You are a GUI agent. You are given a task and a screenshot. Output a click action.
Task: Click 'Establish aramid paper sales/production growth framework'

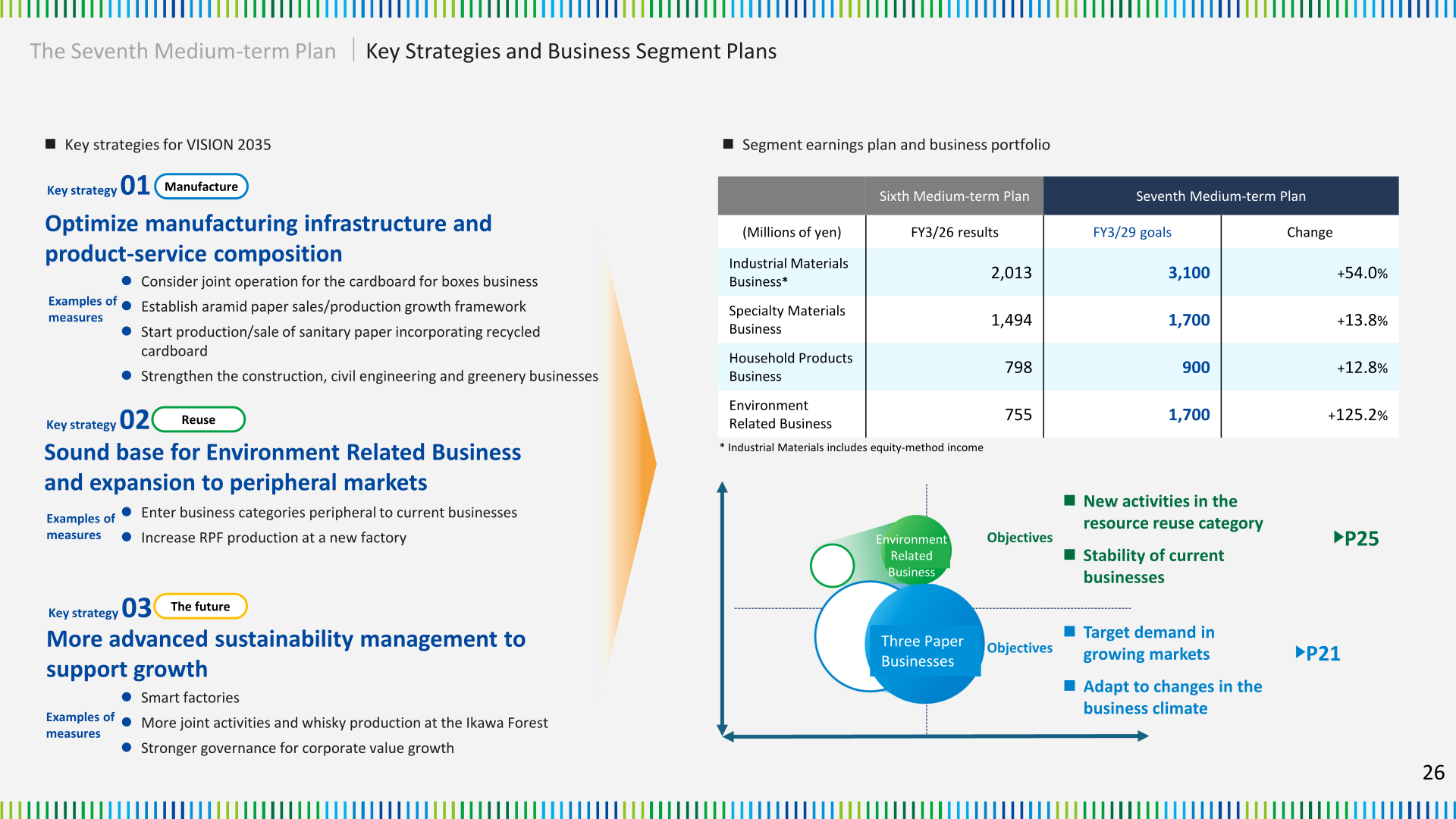[333, 306]
